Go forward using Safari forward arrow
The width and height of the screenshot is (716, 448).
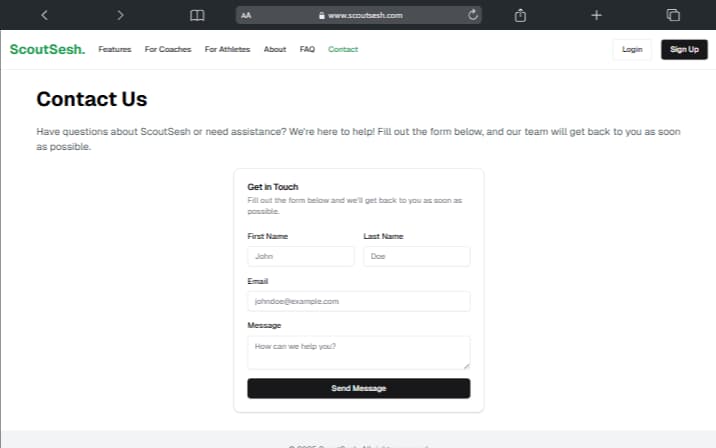pos(120,15)
